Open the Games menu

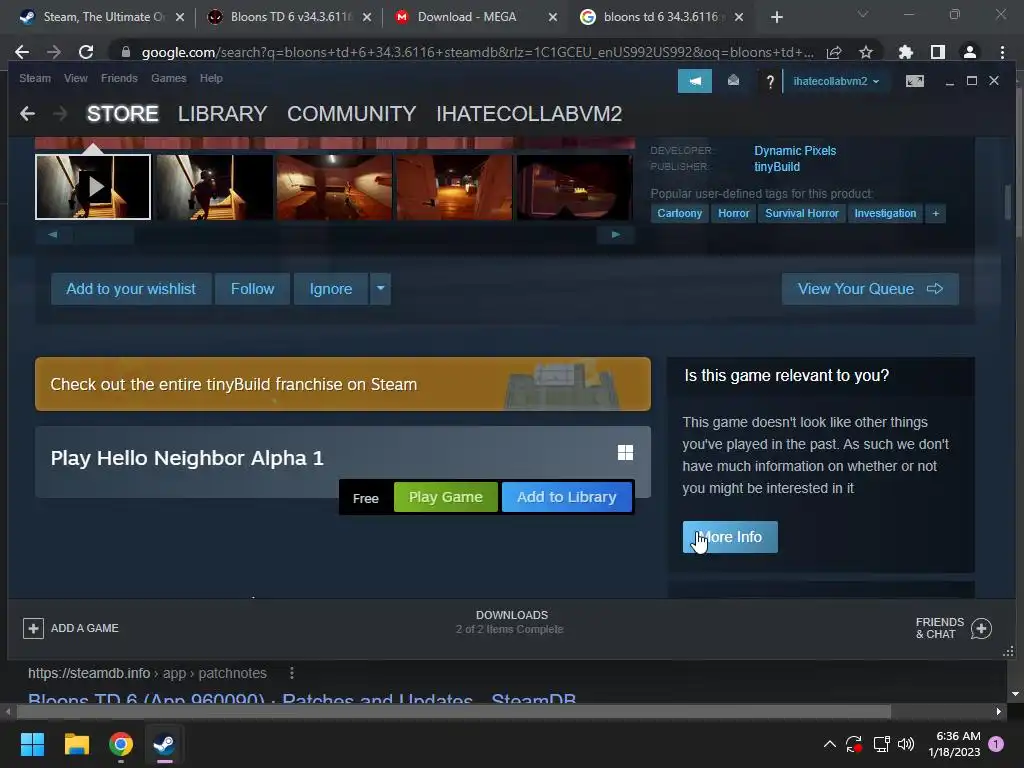pos(168,78)
